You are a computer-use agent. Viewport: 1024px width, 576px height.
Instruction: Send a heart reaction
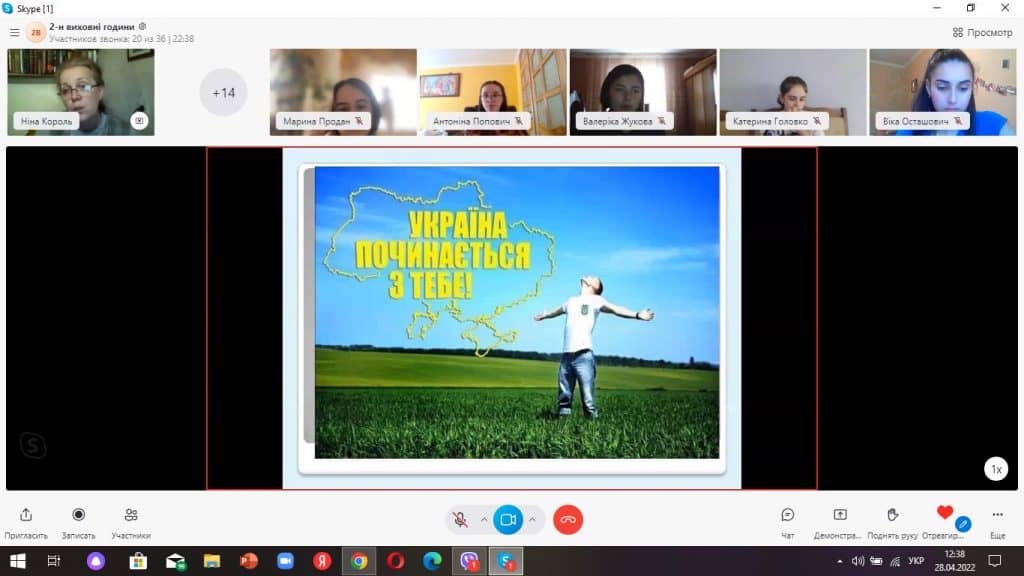click(x=945, y=514)
